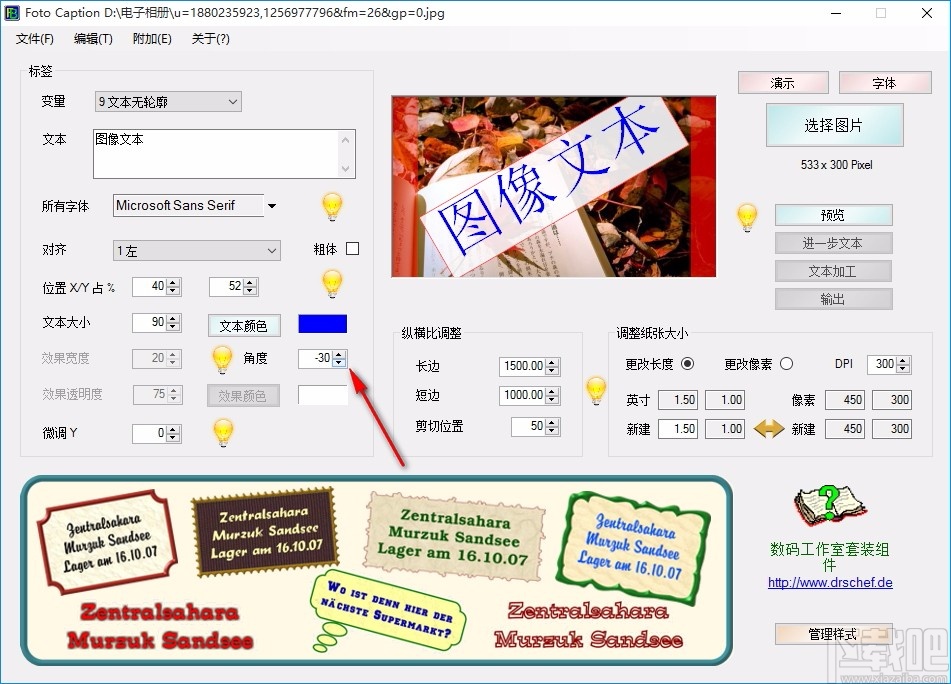Viewport: 951px width, 684px height.
Task: Select the 更改长度 radio button
Action: pyautogui.click(x=687, y=364)
